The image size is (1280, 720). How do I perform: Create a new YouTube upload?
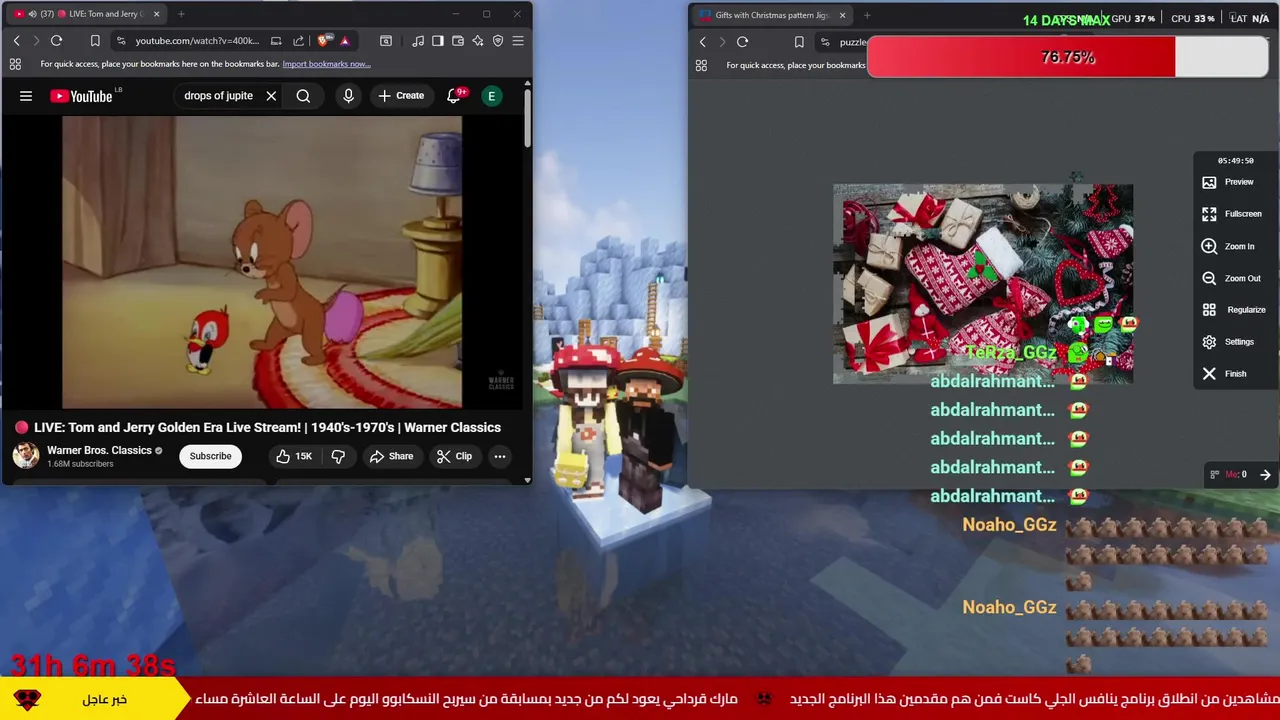click(401, 96)
